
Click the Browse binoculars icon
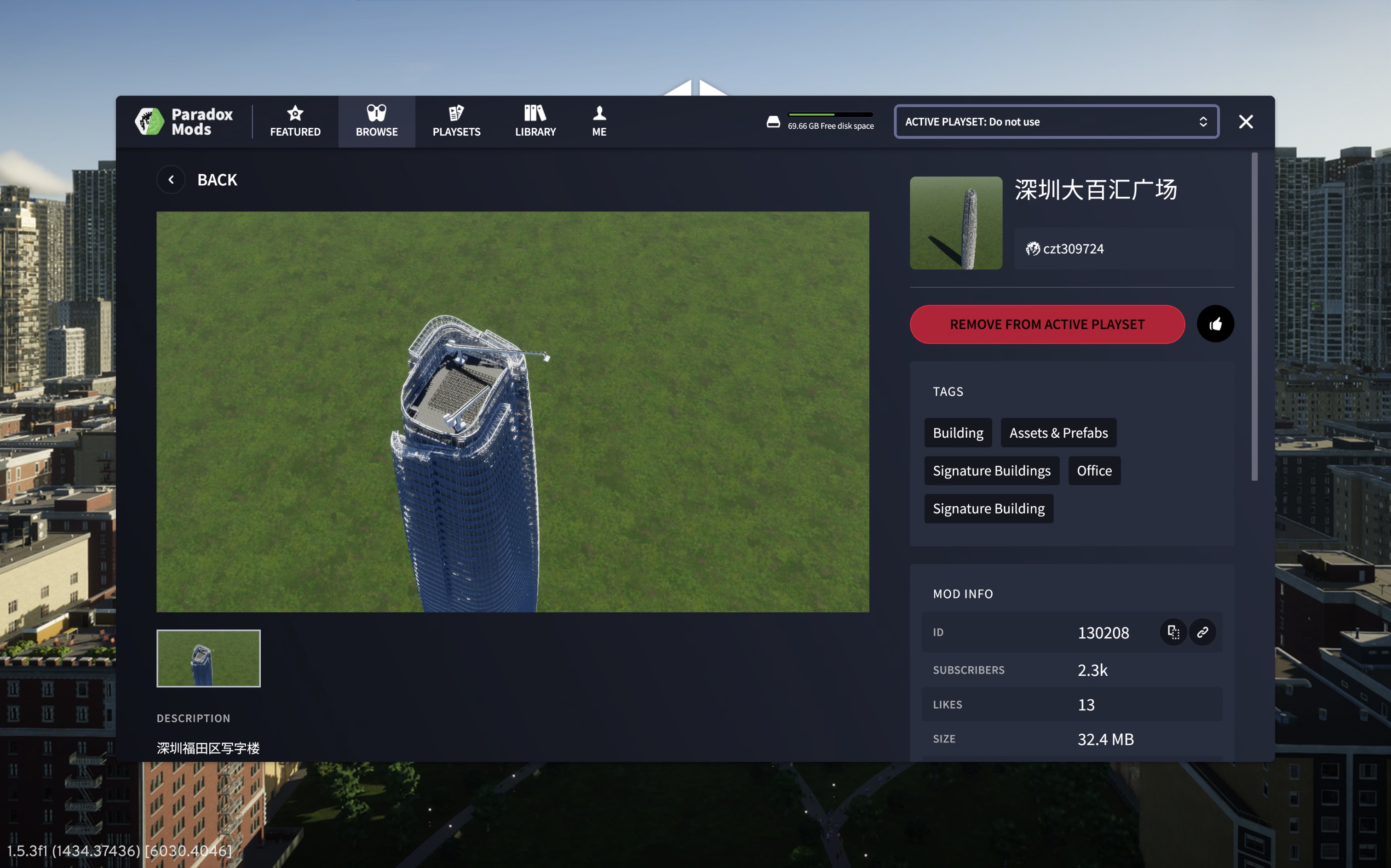[377, 113]
